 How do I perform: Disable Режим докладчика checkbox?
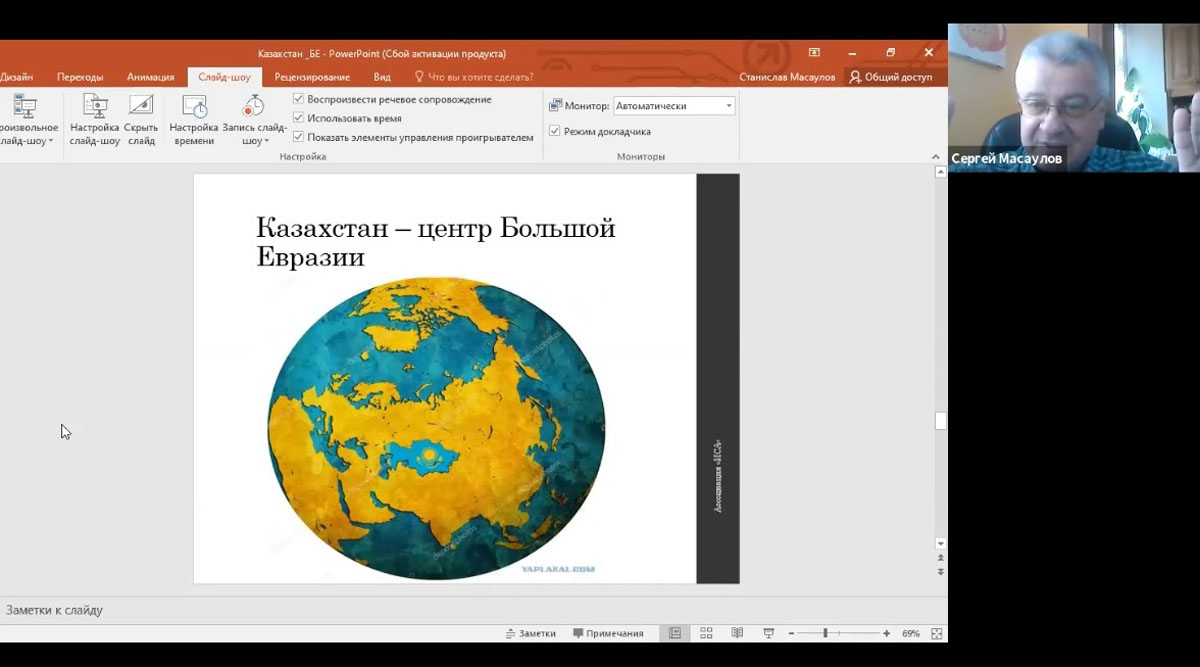(555, 131)
